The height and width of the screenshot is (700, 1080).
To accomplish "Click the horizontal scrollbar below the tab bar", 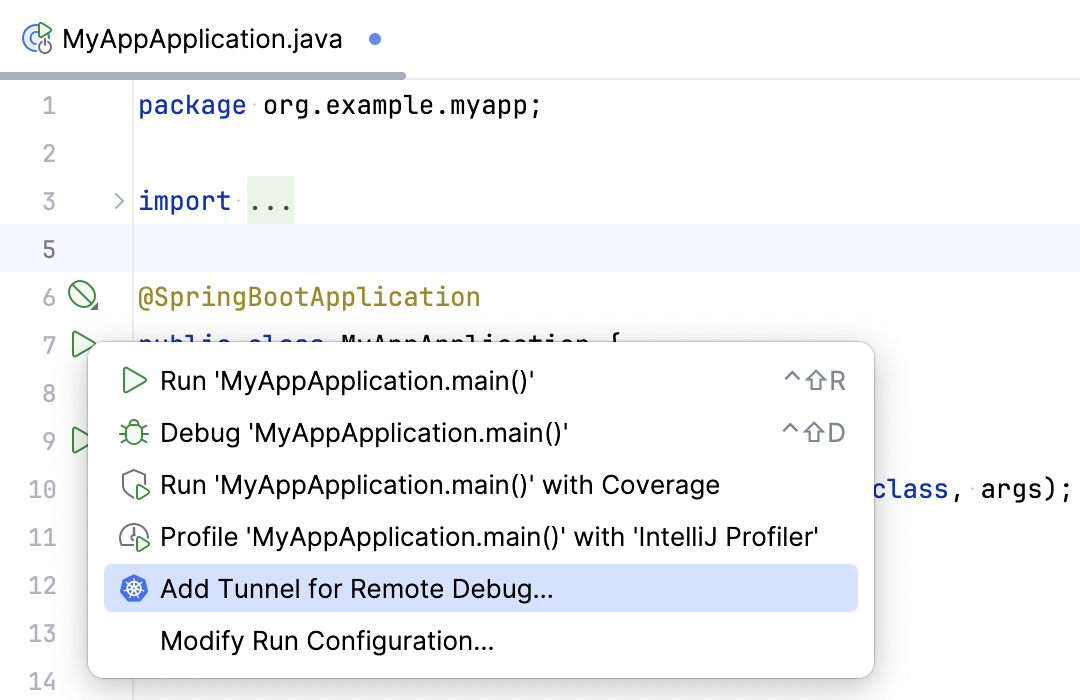I will pos(200,74).
